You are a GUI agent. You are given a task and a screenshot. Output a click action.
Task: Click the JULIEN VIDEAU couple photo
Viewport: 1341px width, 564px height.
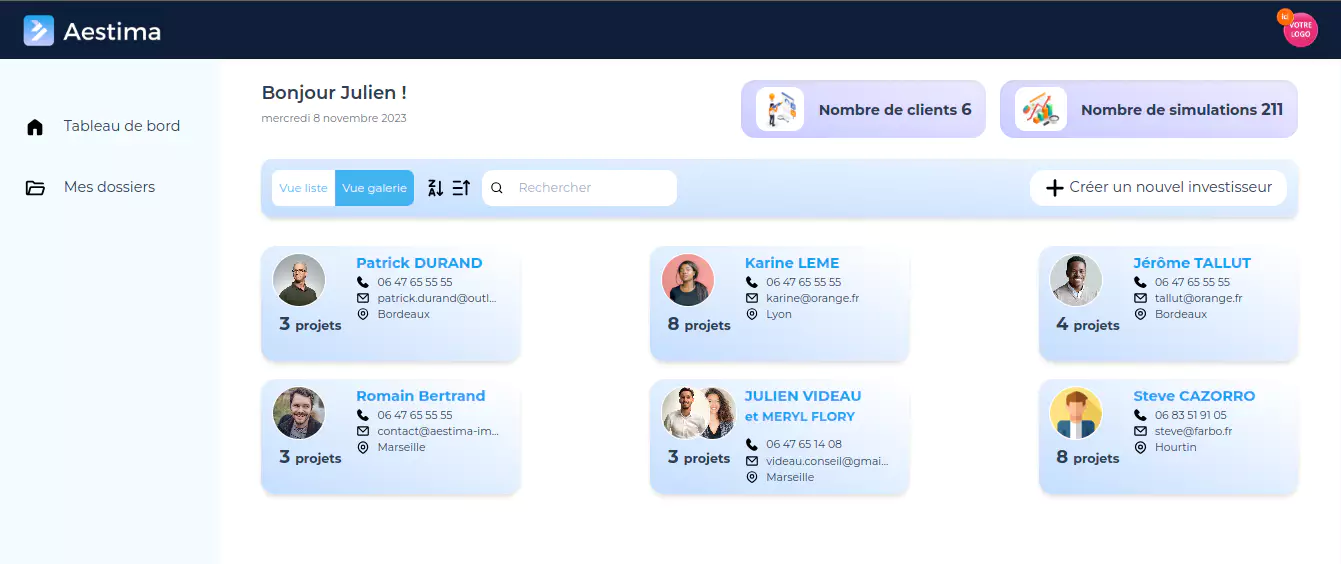(699, 413)
